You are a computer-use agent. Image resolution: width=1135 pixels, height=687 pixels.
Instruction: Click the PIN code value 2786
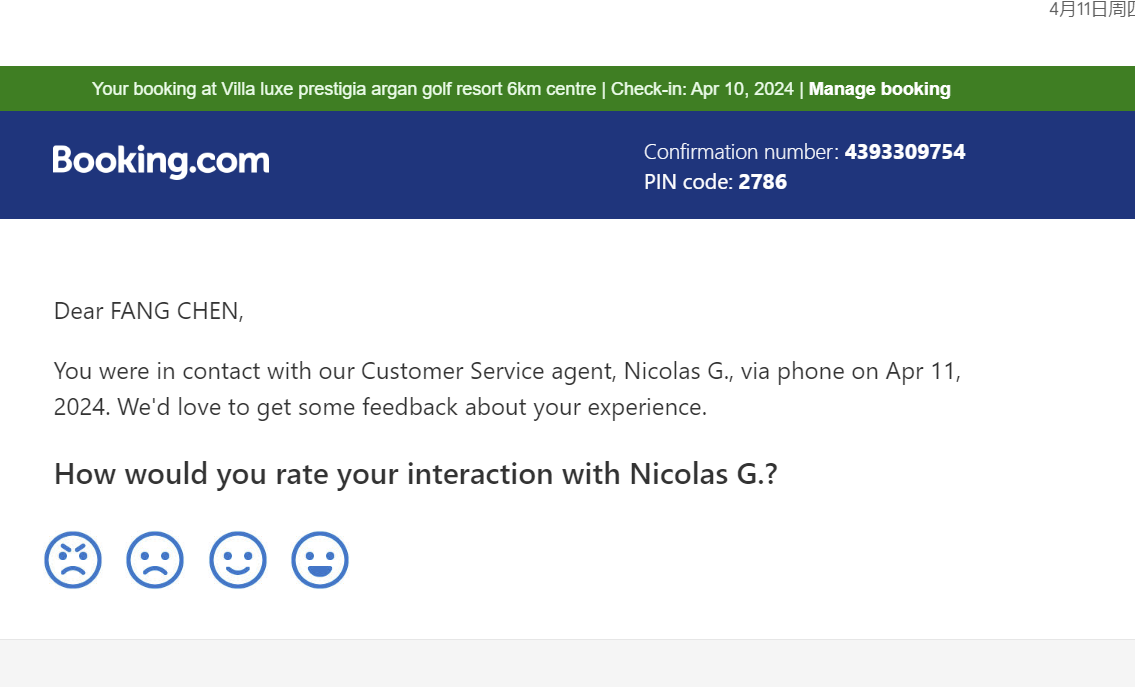point(762,182)
